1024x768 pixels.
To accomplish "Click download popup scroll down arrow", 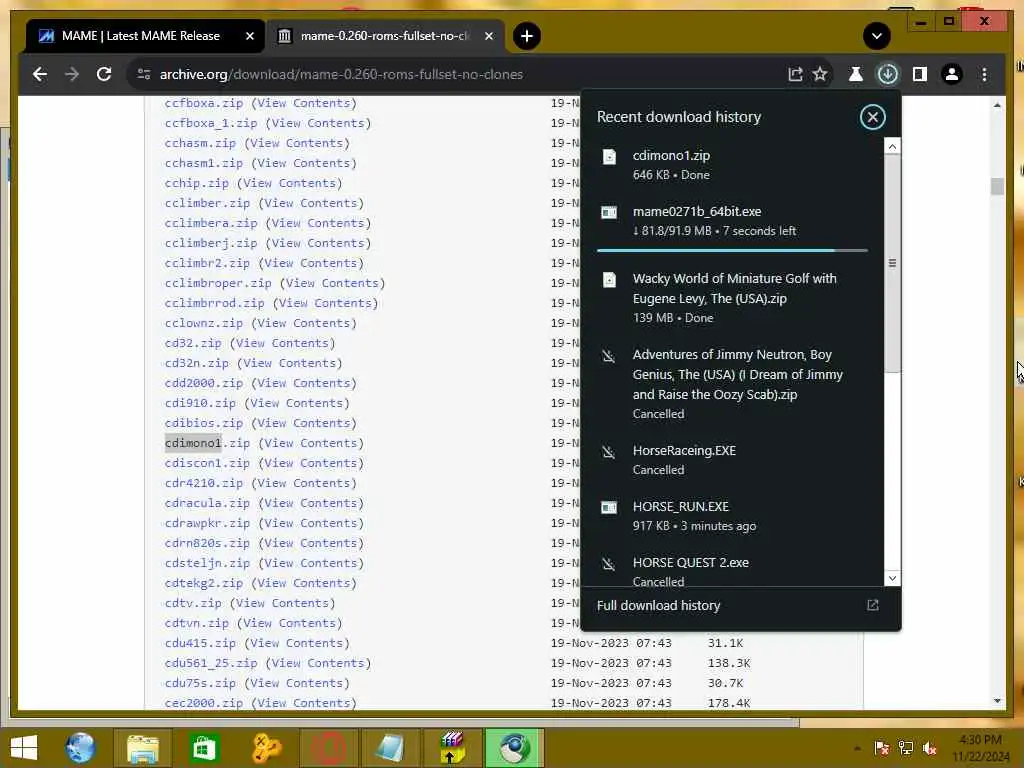I will (x=892, y=578).
